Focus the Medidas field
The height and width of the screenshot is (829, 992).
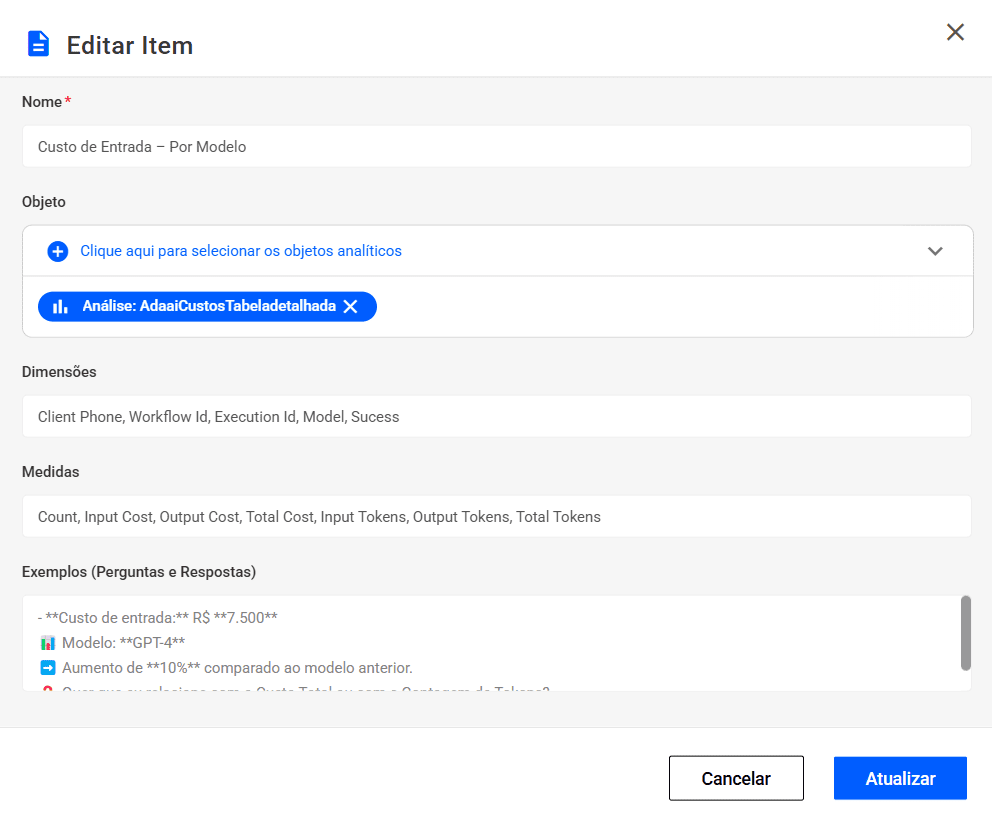(x=496, y=516)
